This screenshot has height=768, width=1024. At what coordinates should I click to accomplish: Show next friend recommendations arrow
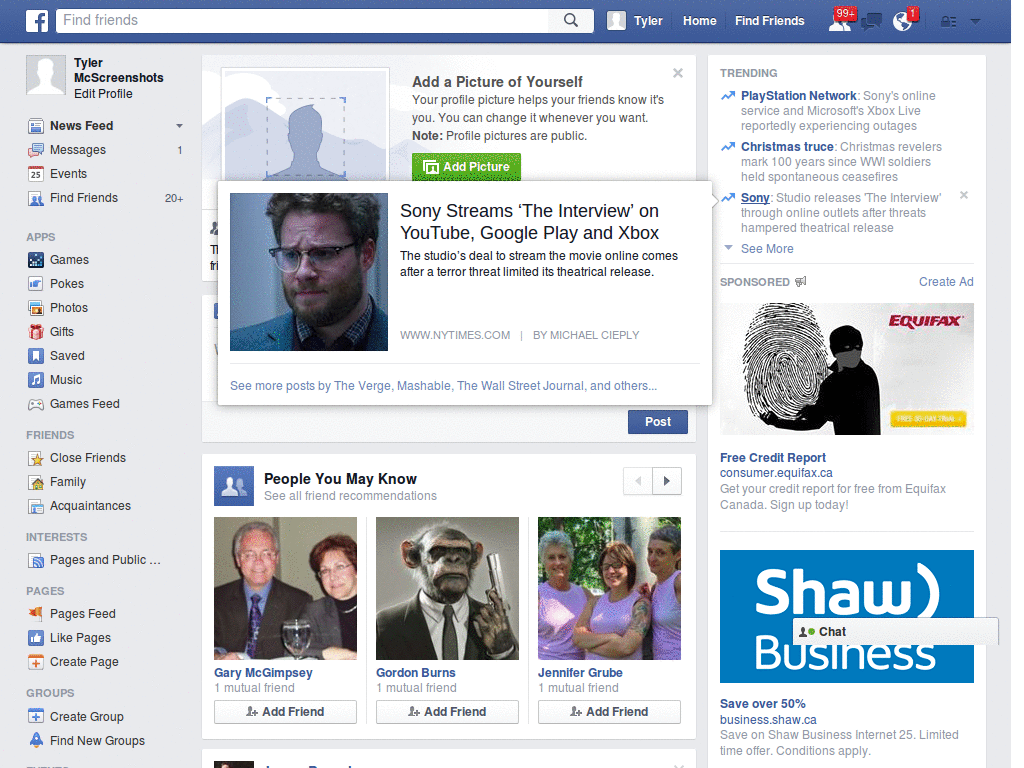pyautogui.click(x=667, y=481)
